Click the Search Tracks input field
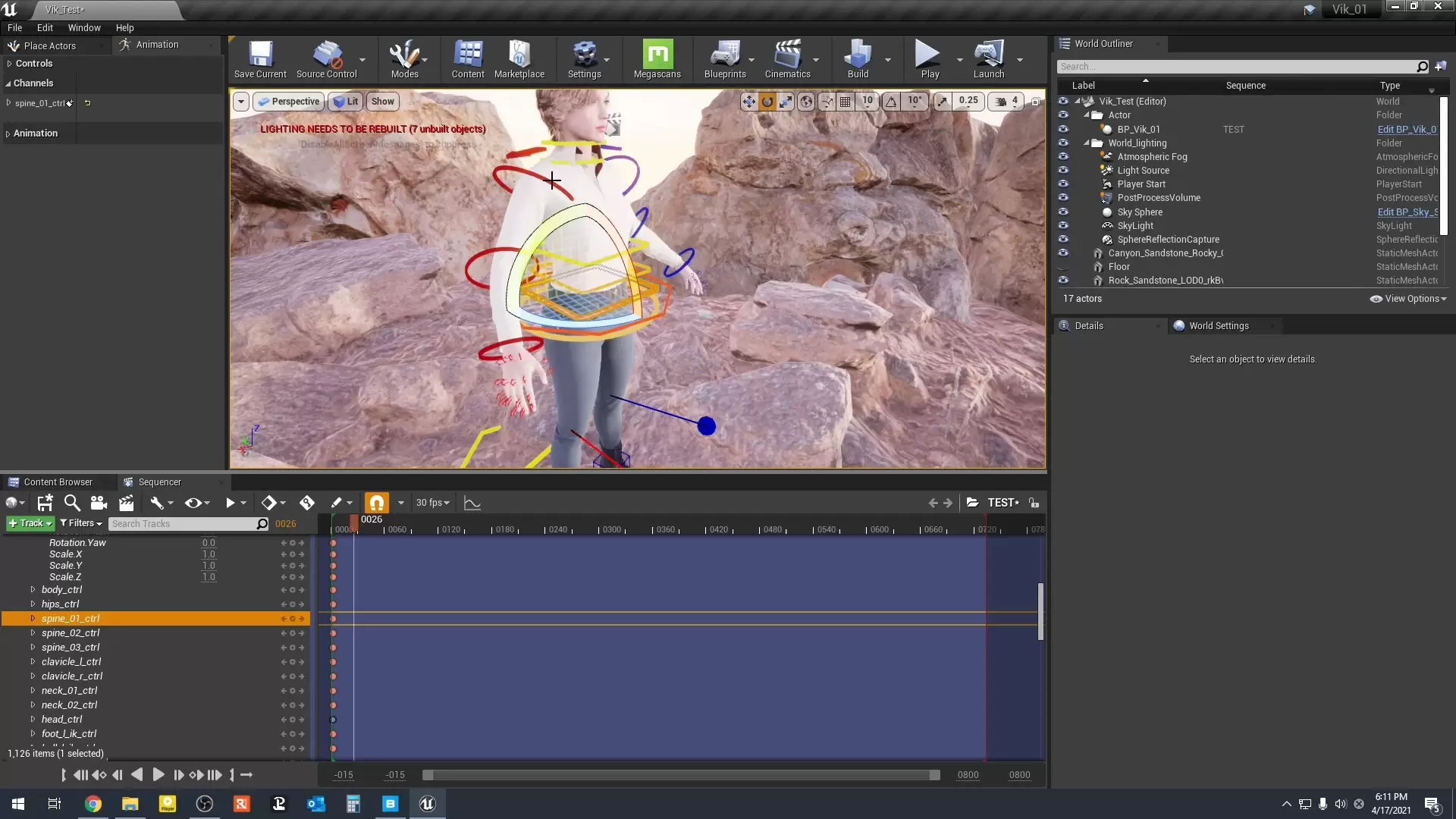1456x819 pixels. (x=182, y=524)
